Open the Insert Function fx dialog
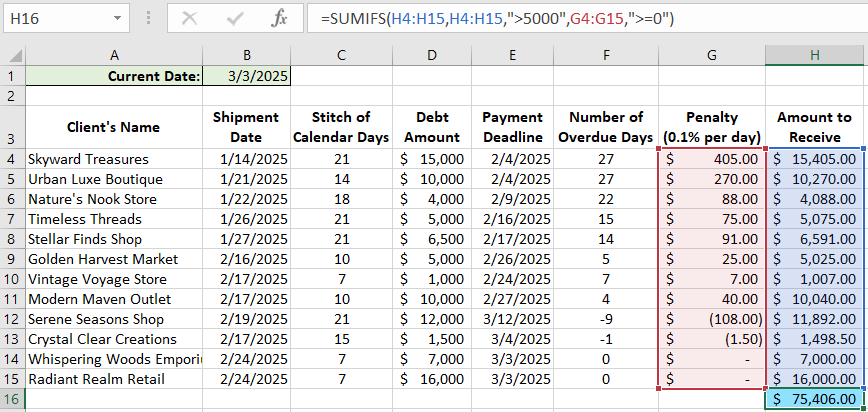 pos(281,18)
